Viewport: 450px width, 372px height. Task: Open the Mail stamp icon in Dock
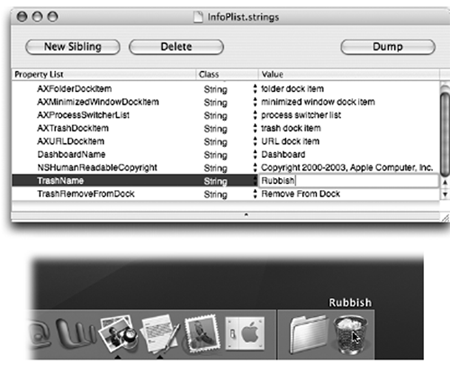click(x=202, y=333)
